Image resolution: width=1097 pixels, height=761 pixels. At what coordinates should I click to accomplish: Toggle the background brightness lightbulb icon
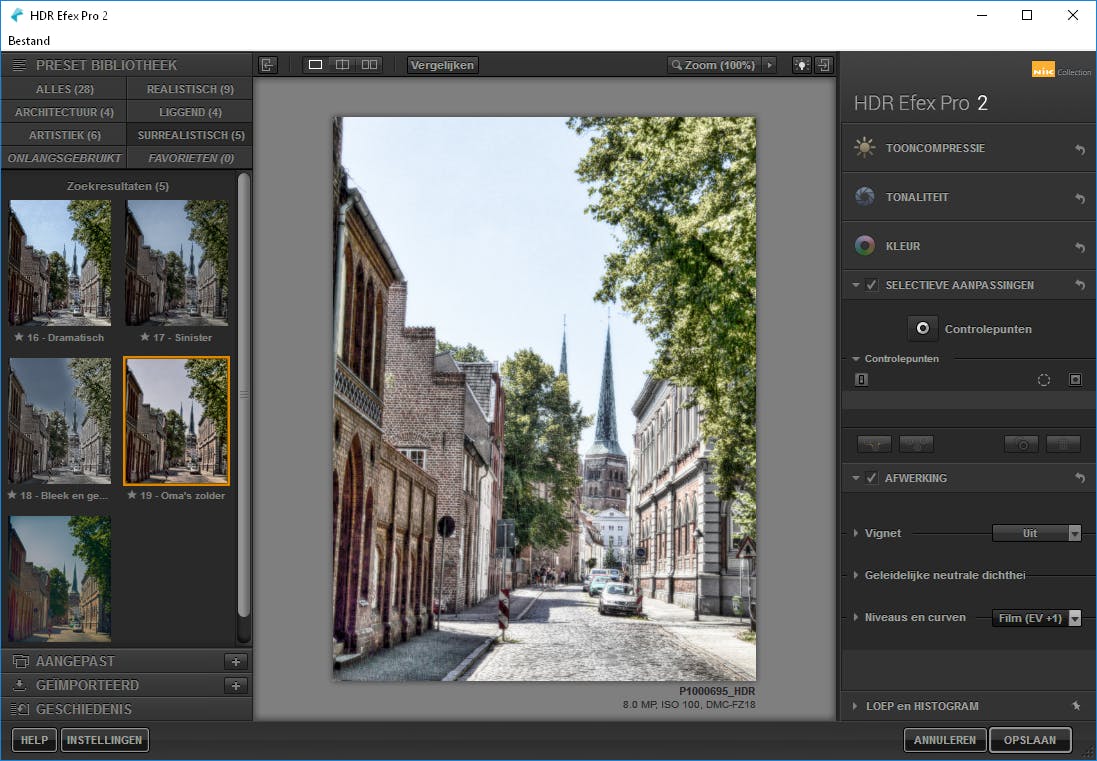802,65
